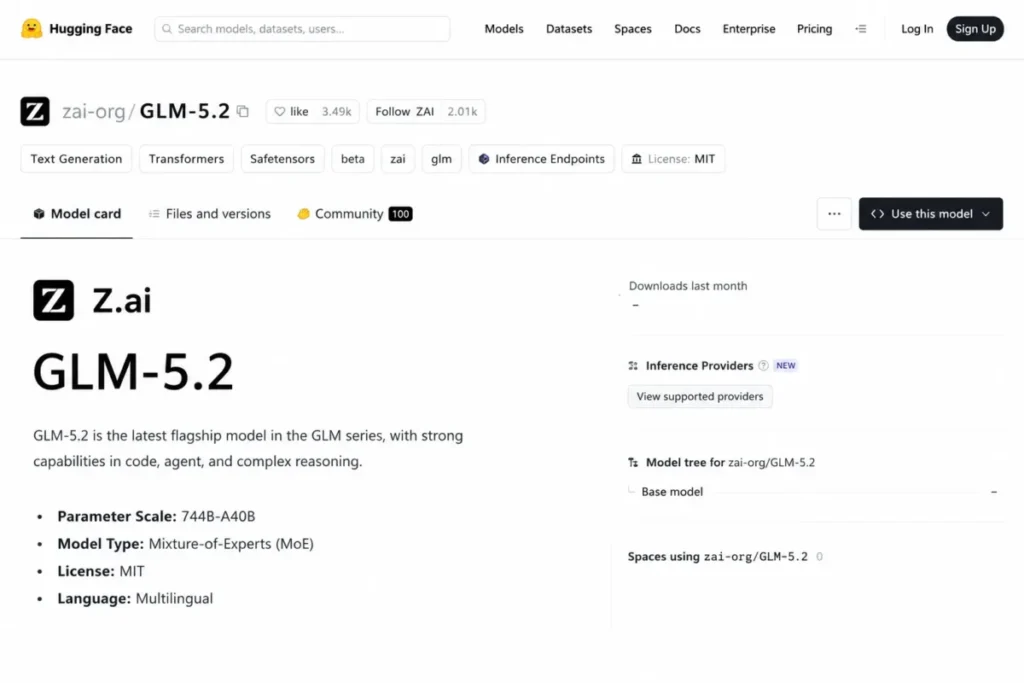Screen dimensions: 1024x683
Task: Click the Language: Multilingual line
Action: tap(135, 599)
